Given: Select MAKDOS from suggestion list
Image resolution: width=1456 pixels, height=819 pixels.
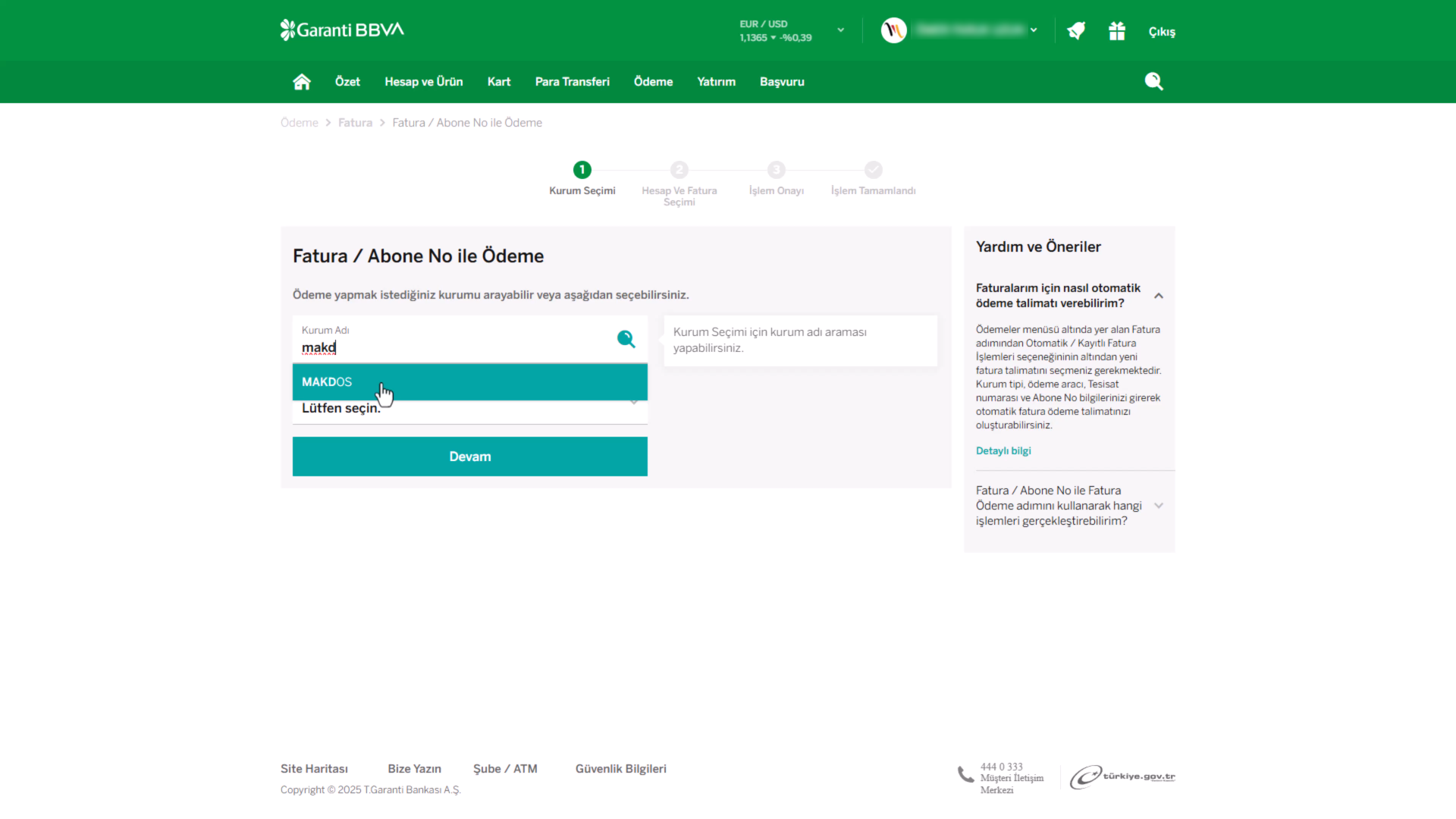Looking at the screenshot, I should [x=470, y=382].
